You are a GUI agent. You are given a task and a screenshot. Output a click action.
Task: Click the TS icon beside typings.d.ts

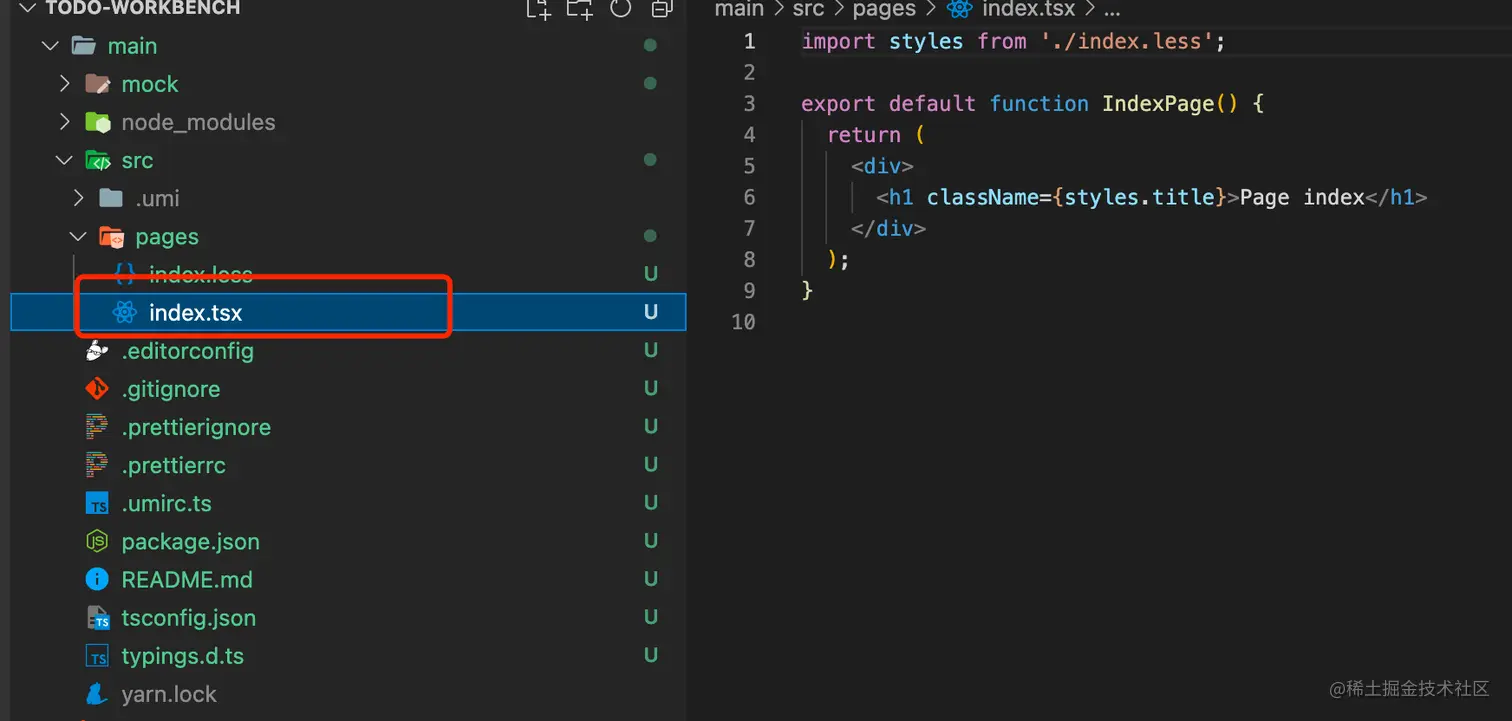click(97, 656)
